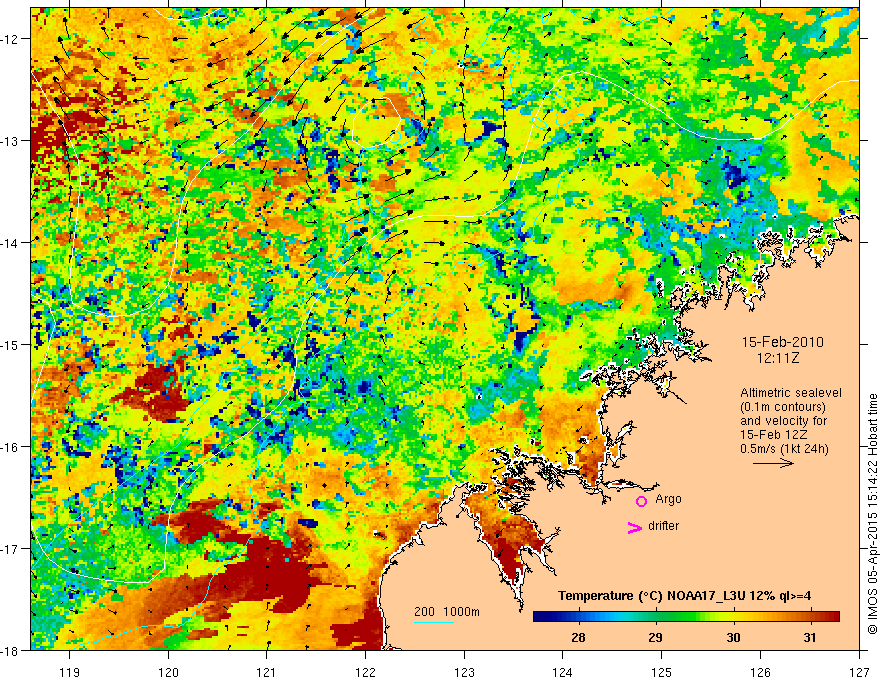Image resolution: width=880 pixels, height=680 pixels.
Task: Click the longitude label 125
Action: [662, 672]
